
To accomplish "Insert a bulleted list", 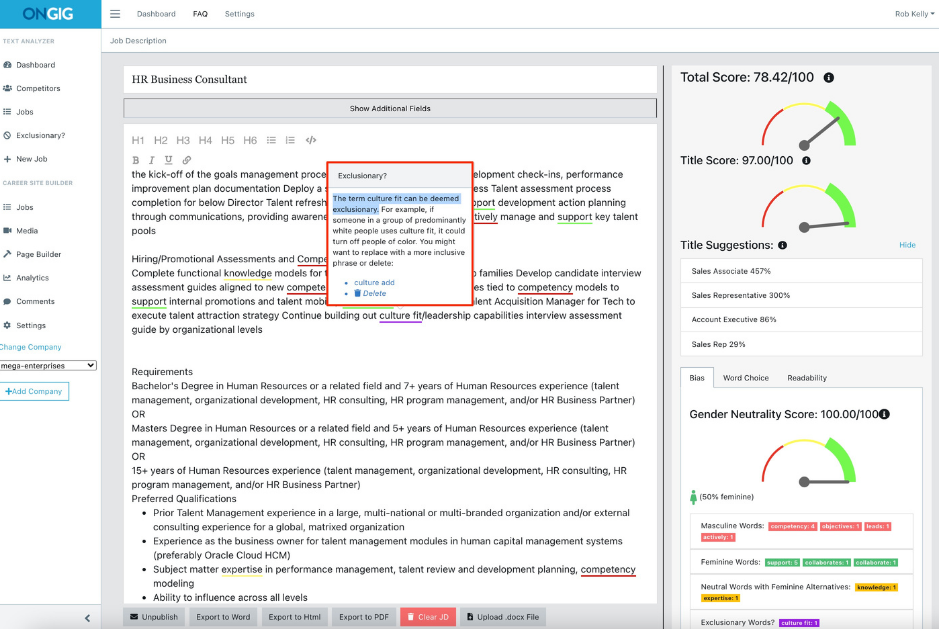I will (271, 140).
